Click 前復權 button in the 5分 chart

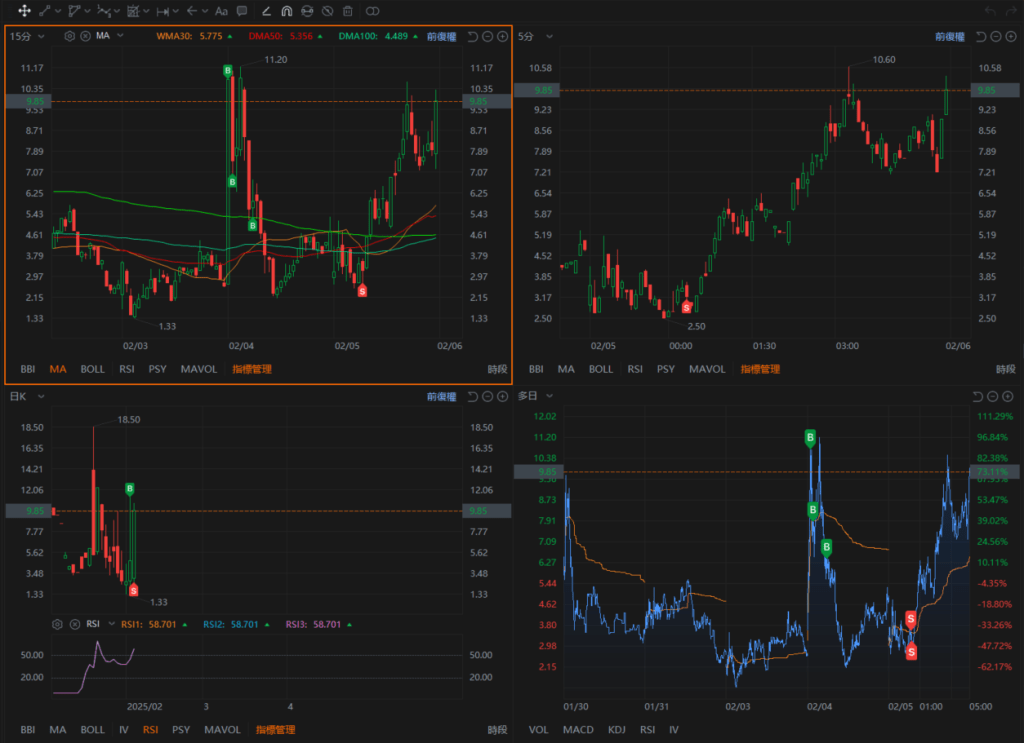[950, 36]
